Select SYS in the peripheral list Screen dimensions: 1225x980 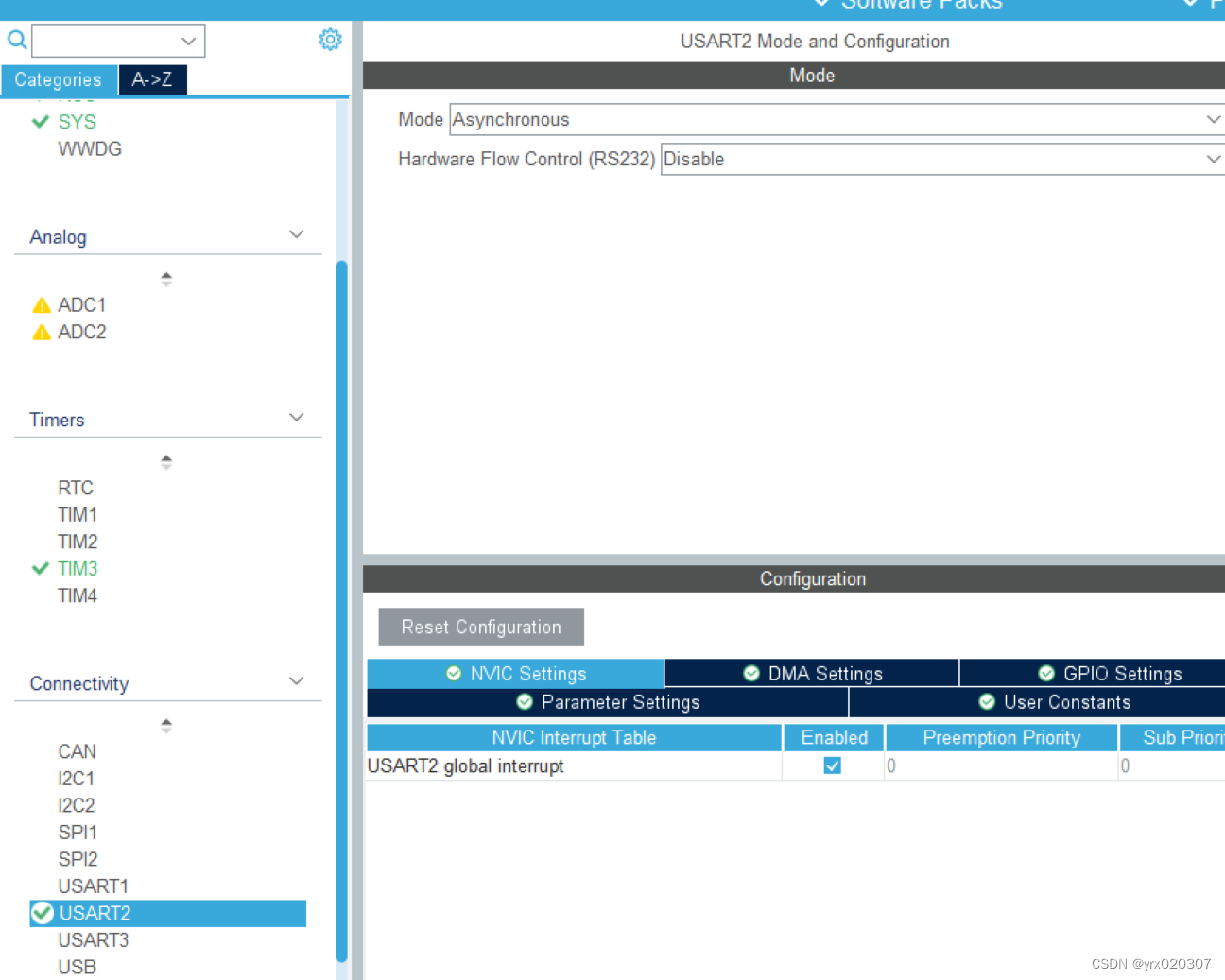click(x=77, y=122)
